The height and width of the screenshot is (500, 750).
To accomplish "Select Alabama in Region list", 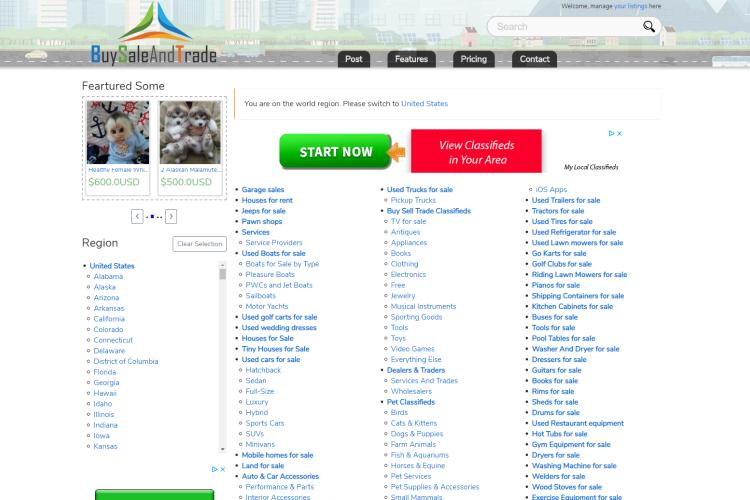I will click(x=108, y=277).
